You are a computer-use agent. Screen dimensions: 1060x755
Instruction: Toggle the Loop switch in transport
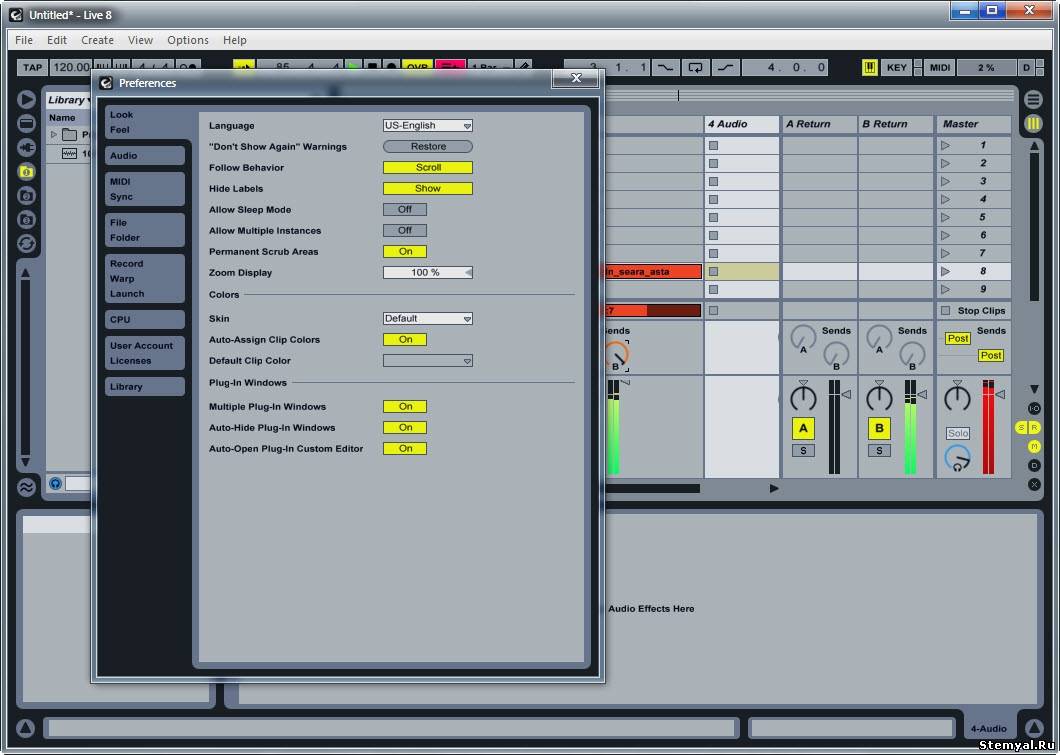[x=695, y=68]
